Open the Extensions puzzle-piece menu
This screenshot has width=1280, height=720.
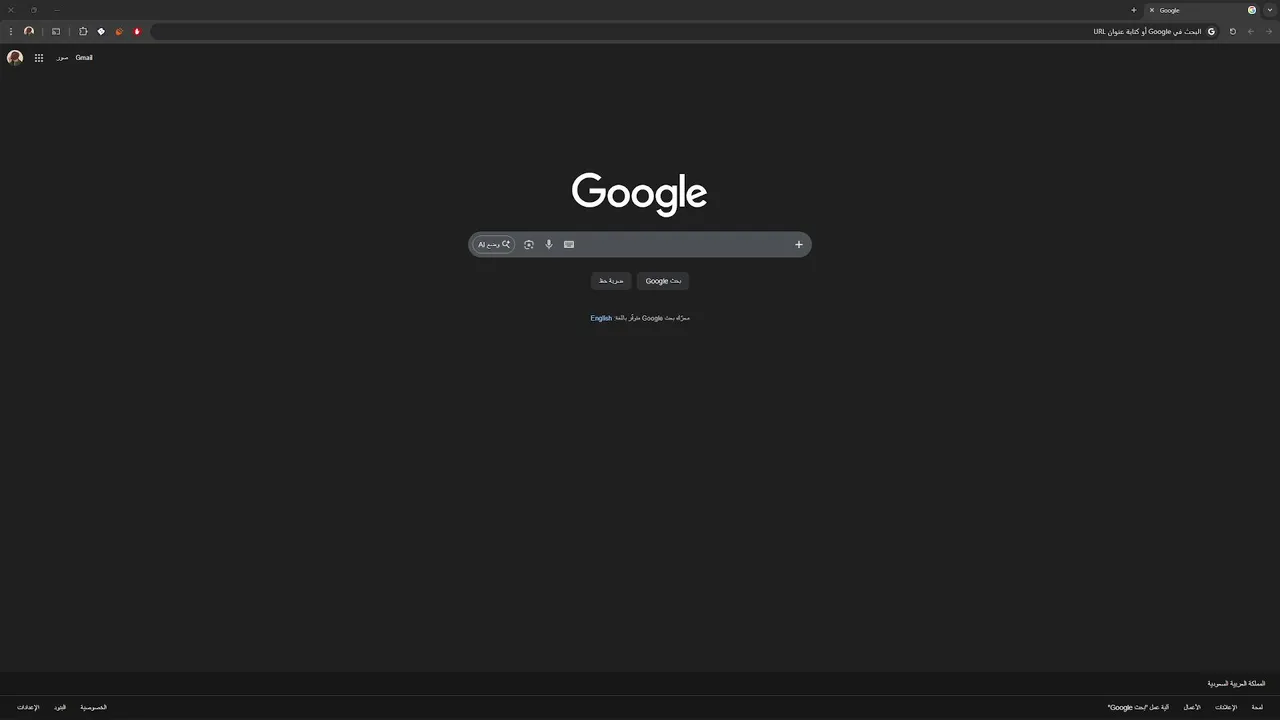(83, 31)
